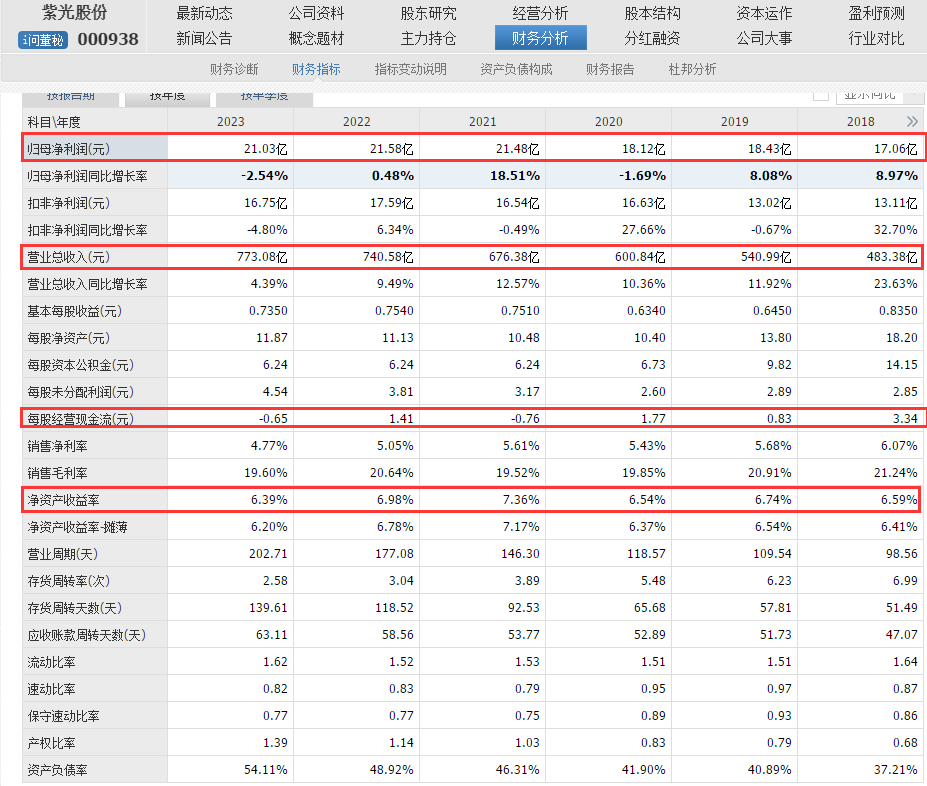This screenshot has height=786, width=927.
Task: Select the 速动比率 row label
Action: (x=51, y=689)
